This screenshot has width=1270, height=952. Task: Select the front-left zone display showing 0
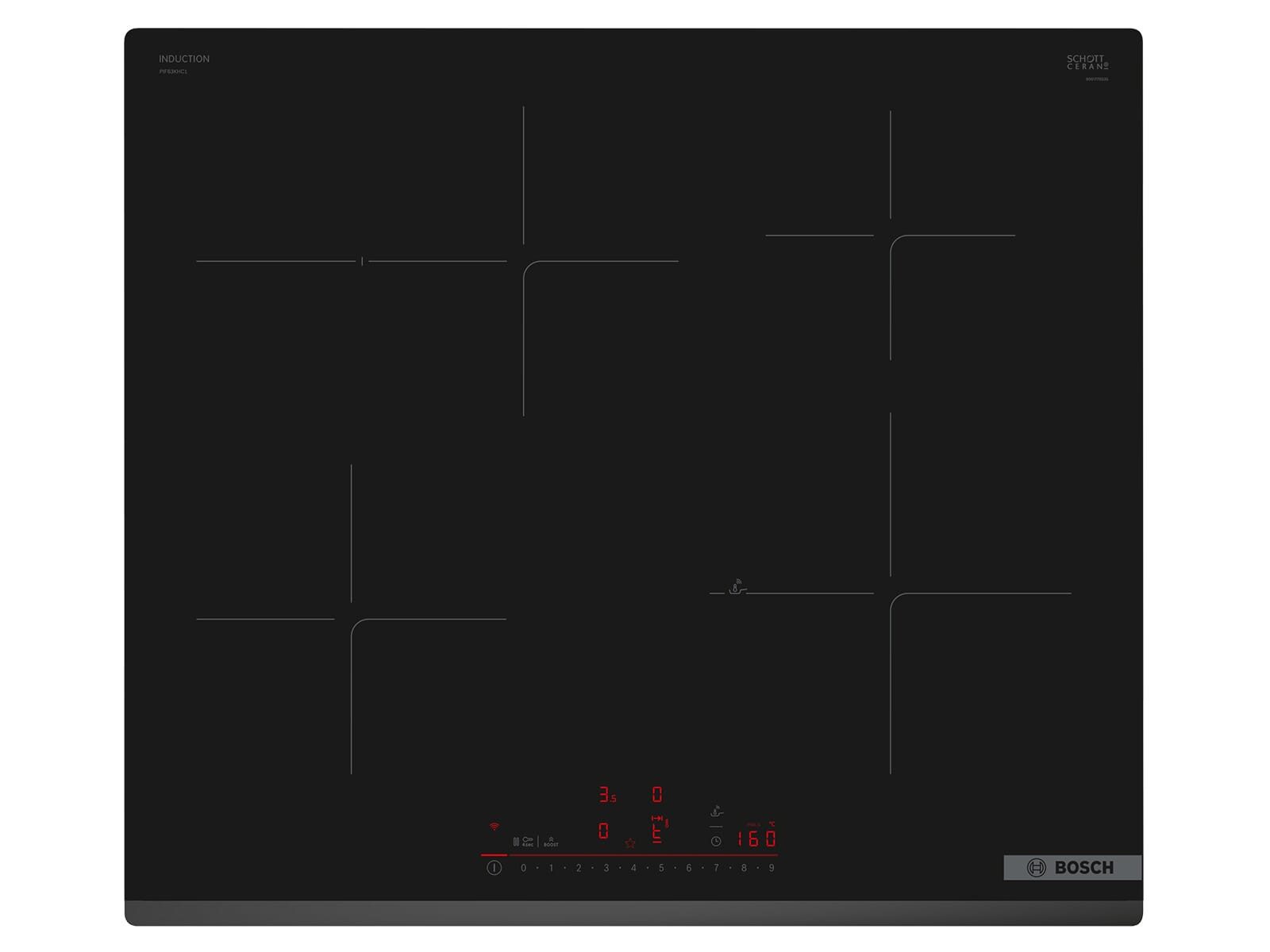pyautogui.click(x=603, y=831)
